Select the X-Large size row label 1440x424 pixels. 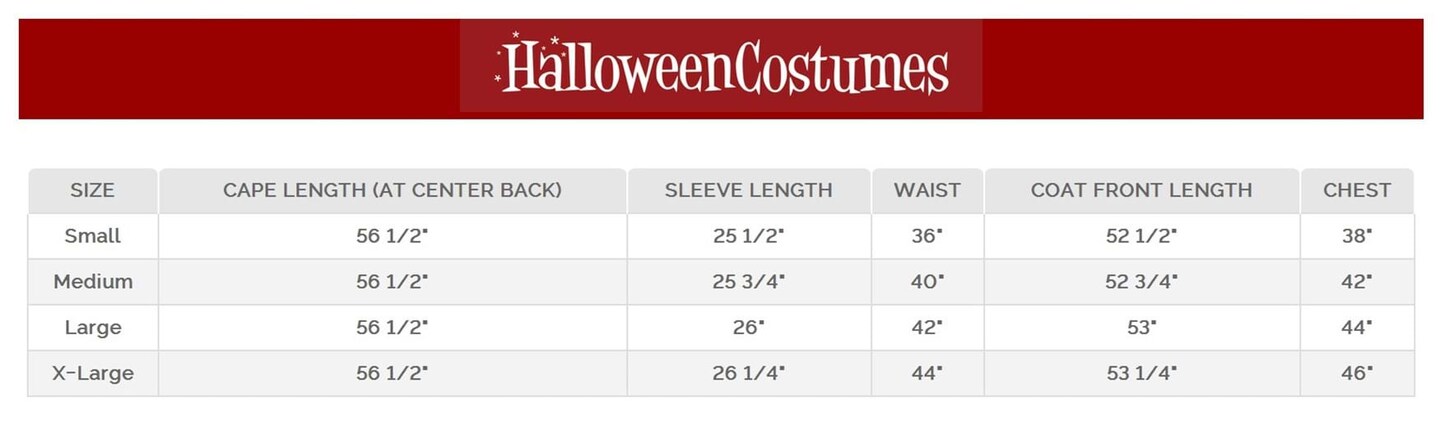pyautogui.click(x=92, y=374)
